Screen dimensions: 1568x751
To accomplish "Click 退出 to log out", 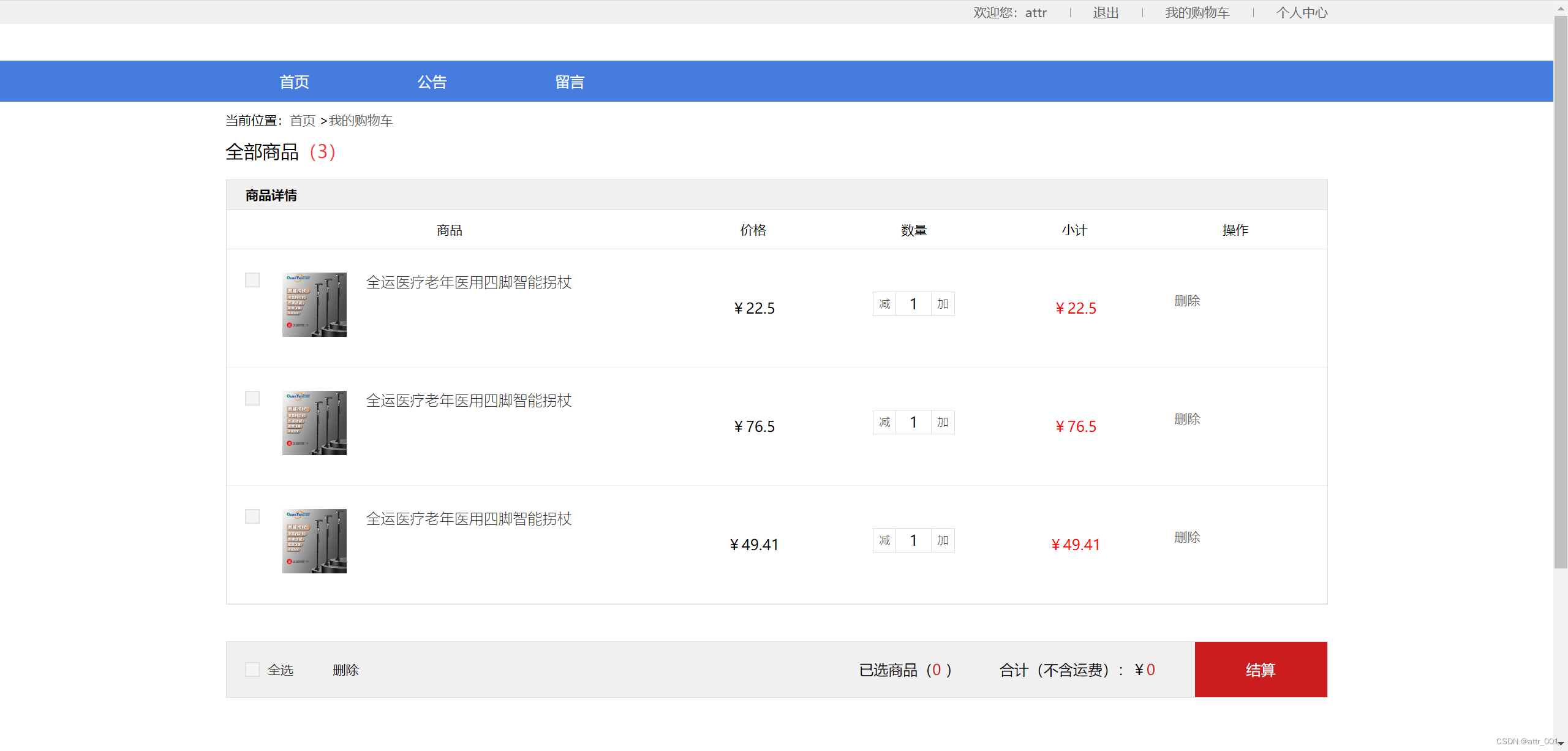I will pos(1106,13).
